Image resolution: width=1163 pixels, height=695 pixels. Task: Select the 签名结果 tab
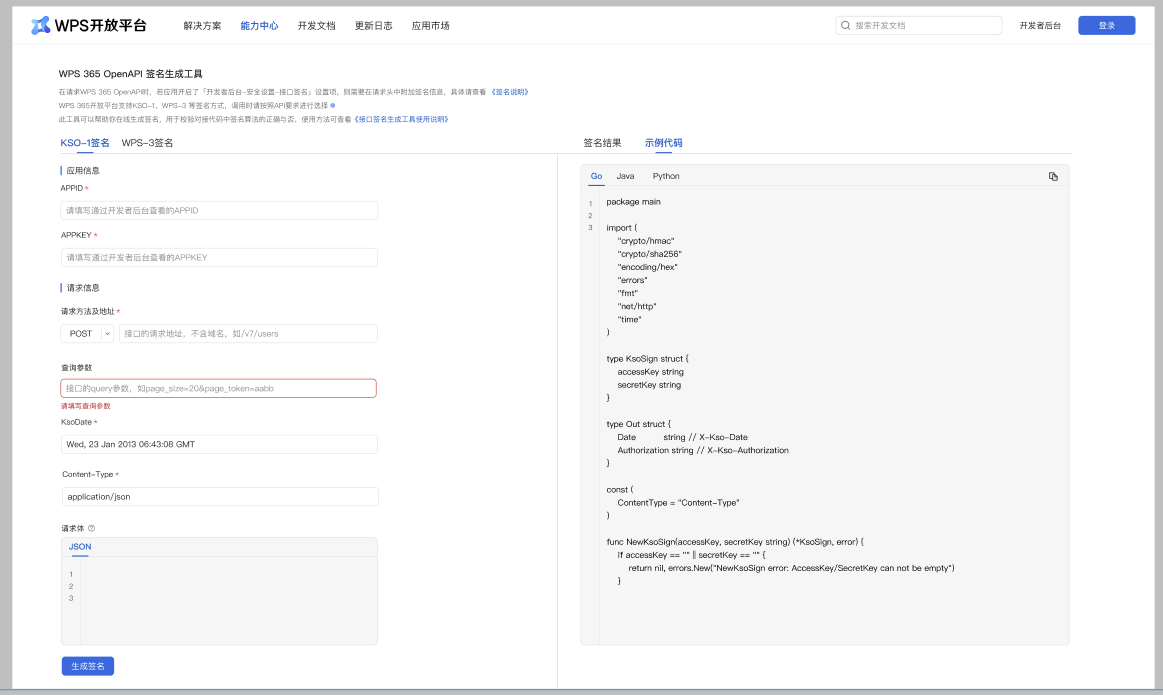click(x=602, y=143)
